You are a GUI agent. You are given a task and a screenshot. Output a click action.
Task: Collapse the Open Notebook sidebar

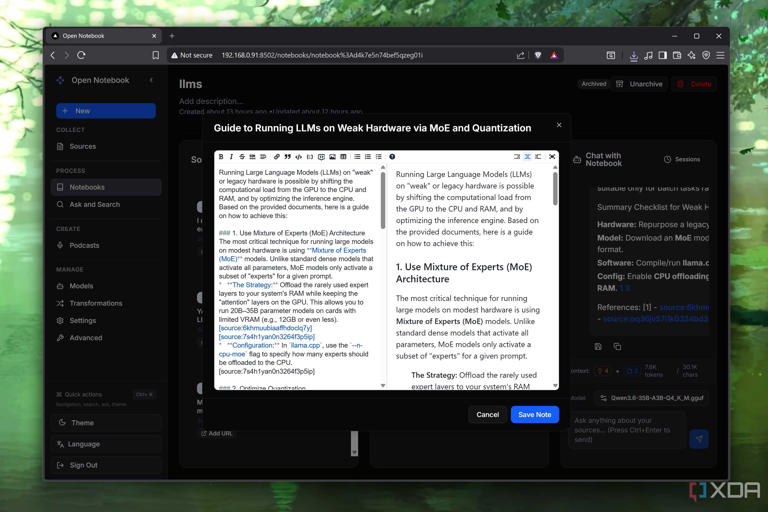(151, 80)
